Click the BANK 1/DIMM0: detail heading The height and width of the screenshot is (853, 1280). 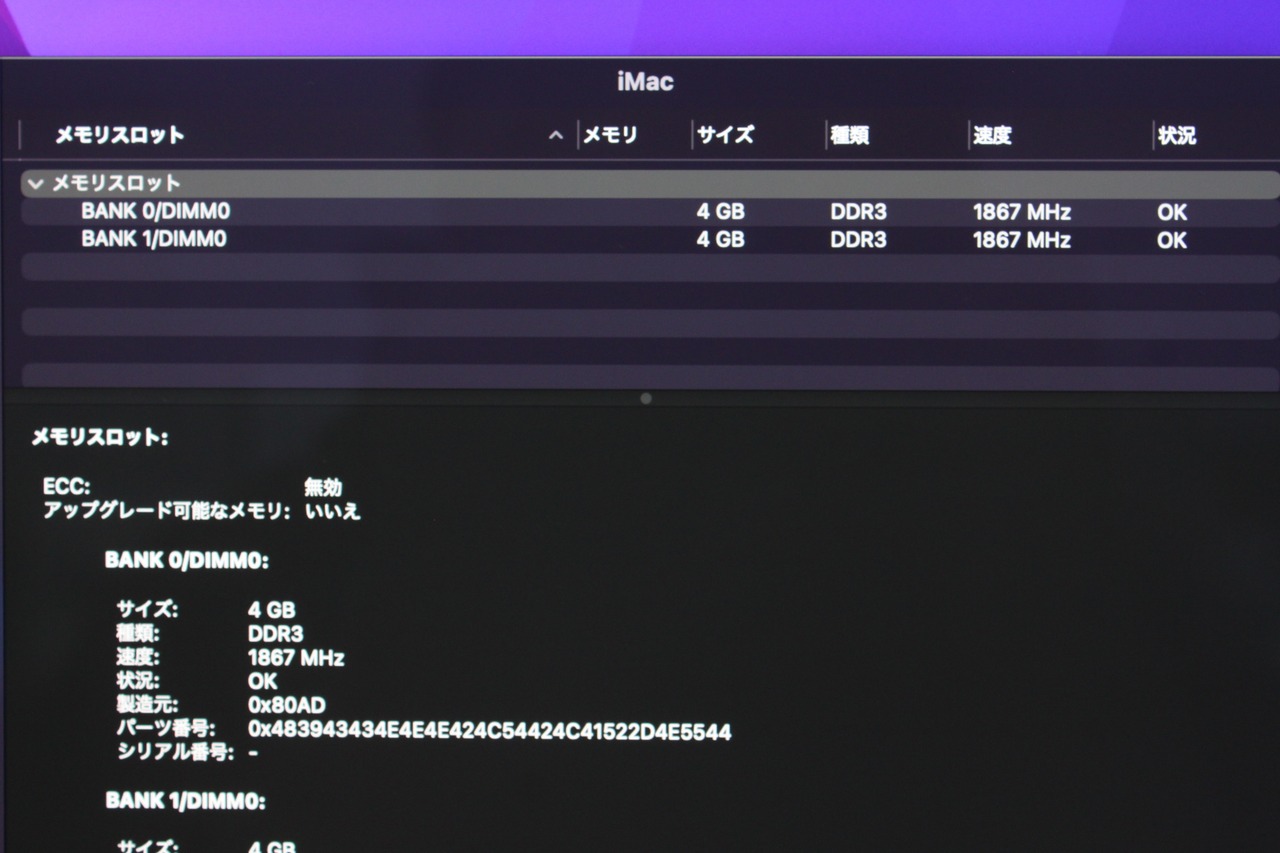(x=186, y=801)
